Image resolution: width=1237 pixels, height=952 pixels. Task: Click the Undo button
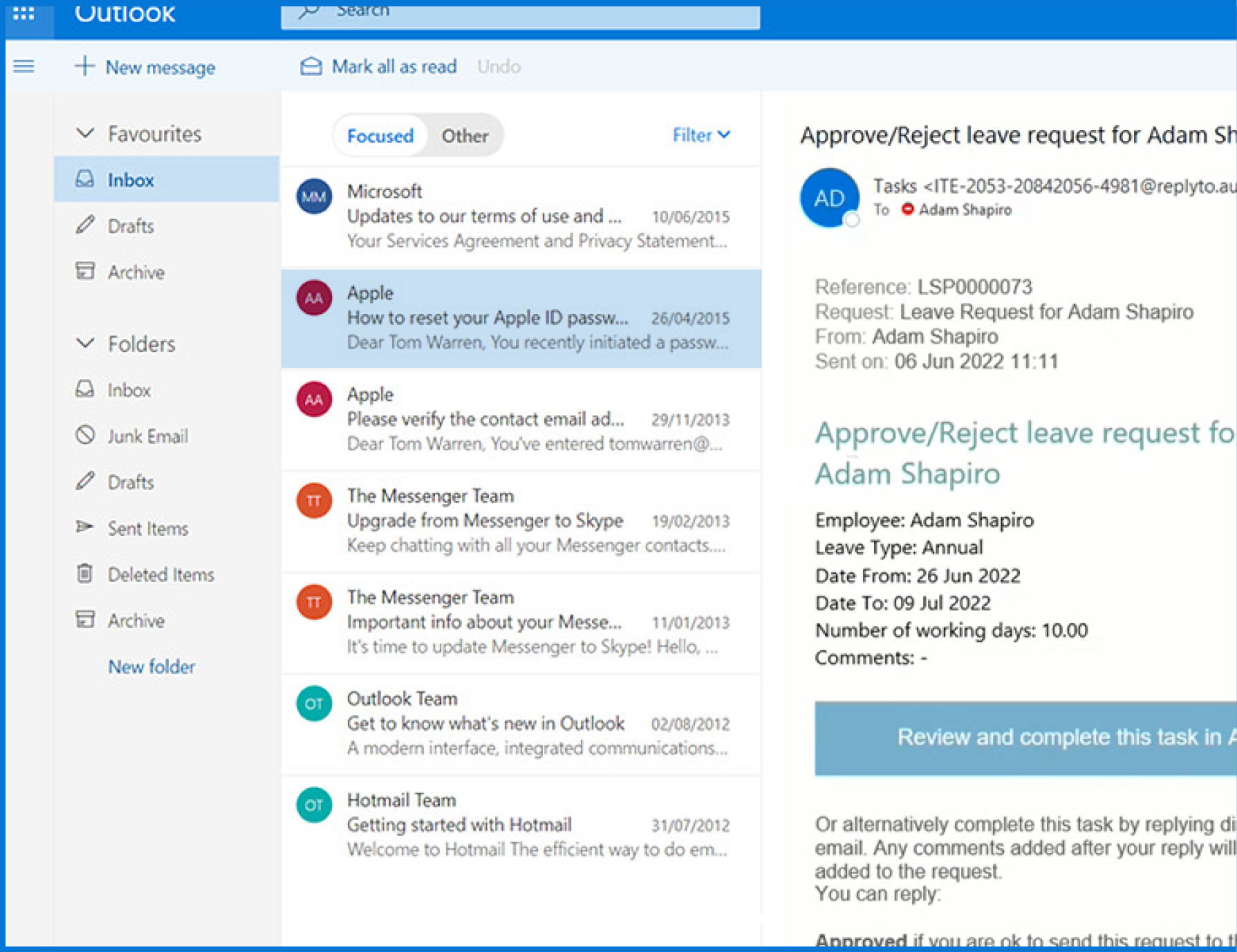[499, 66]
